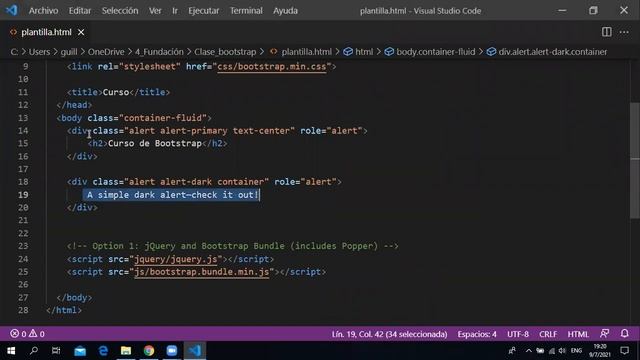This screenshot has height=360, width=640.
Task: Click the battery icon in system tray
Action: [x=540, y=351]
